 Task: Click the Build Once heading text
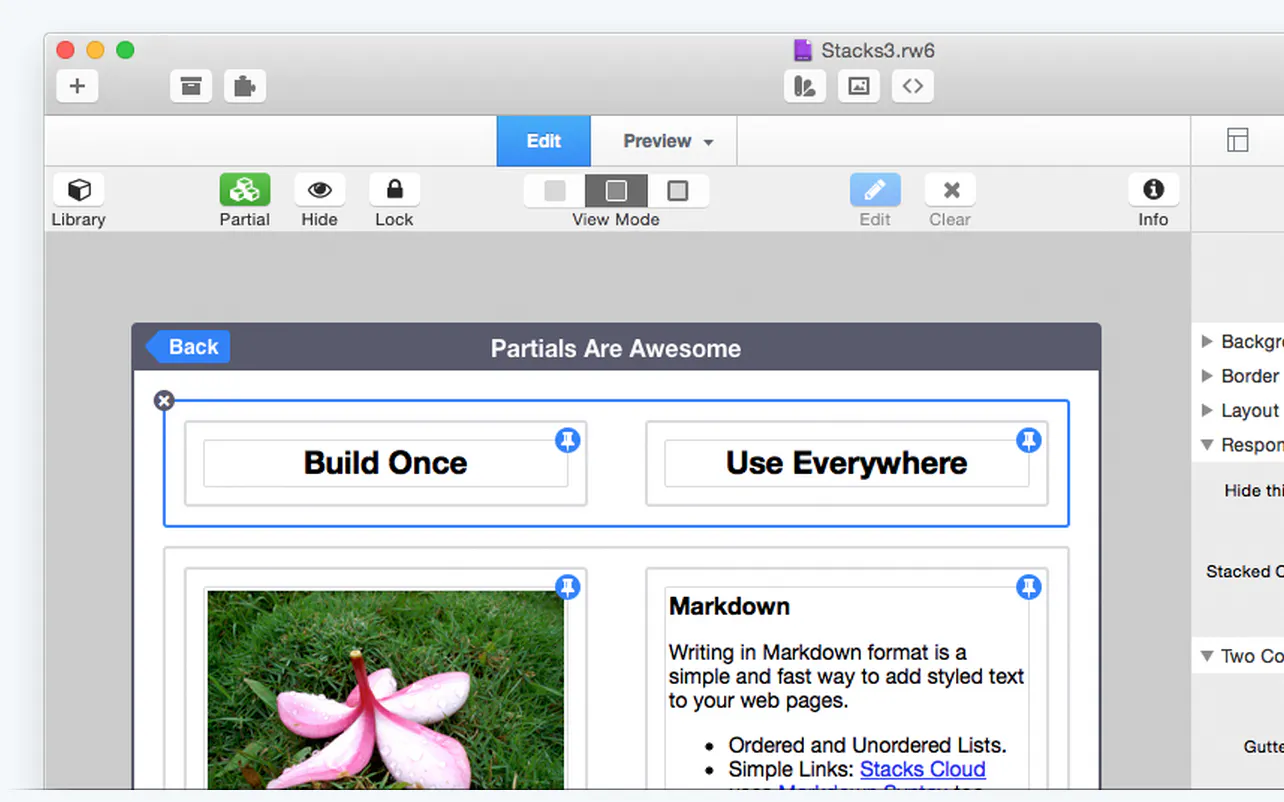[386, 463]
